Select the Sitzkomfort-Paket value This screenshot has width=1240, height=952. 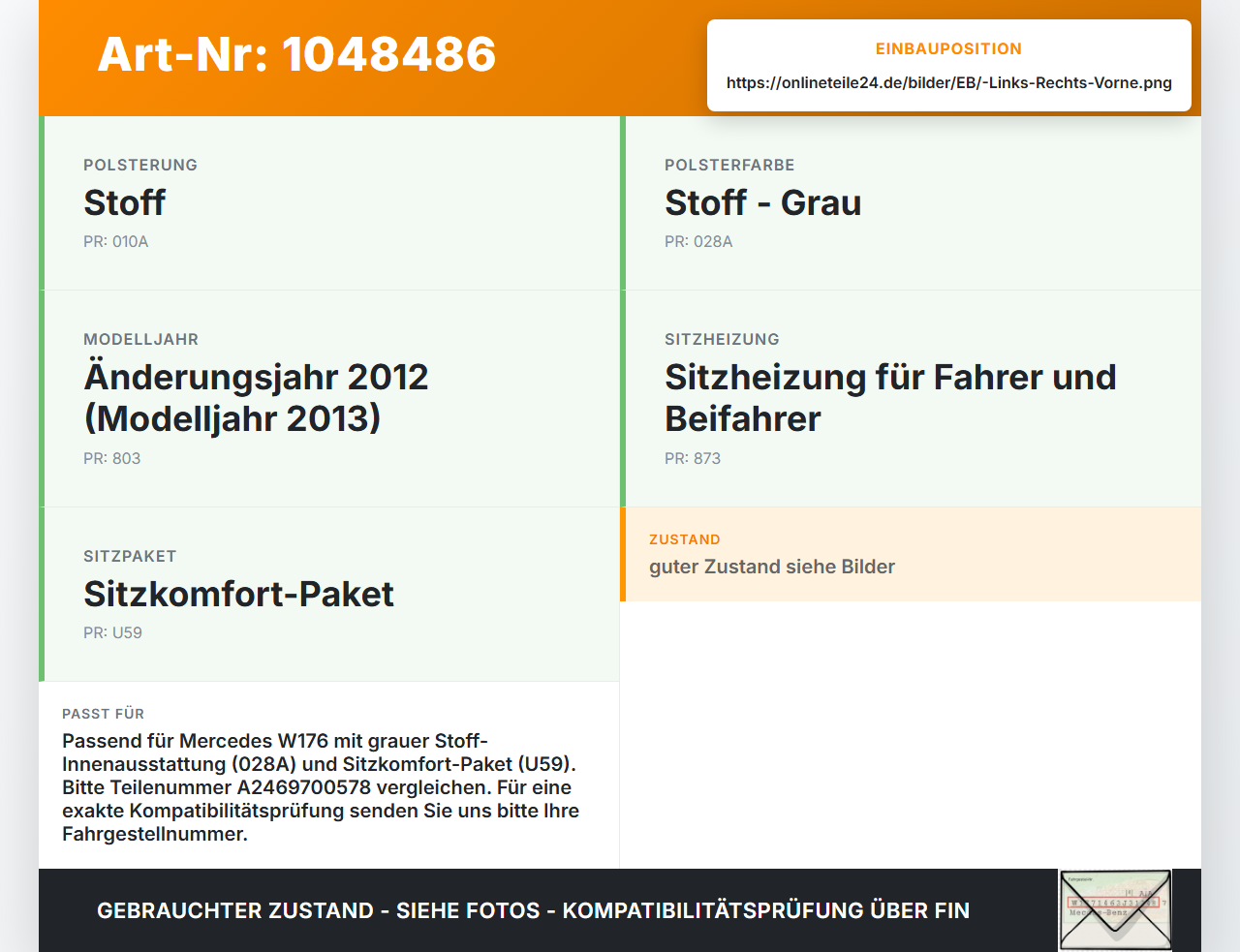238,594
